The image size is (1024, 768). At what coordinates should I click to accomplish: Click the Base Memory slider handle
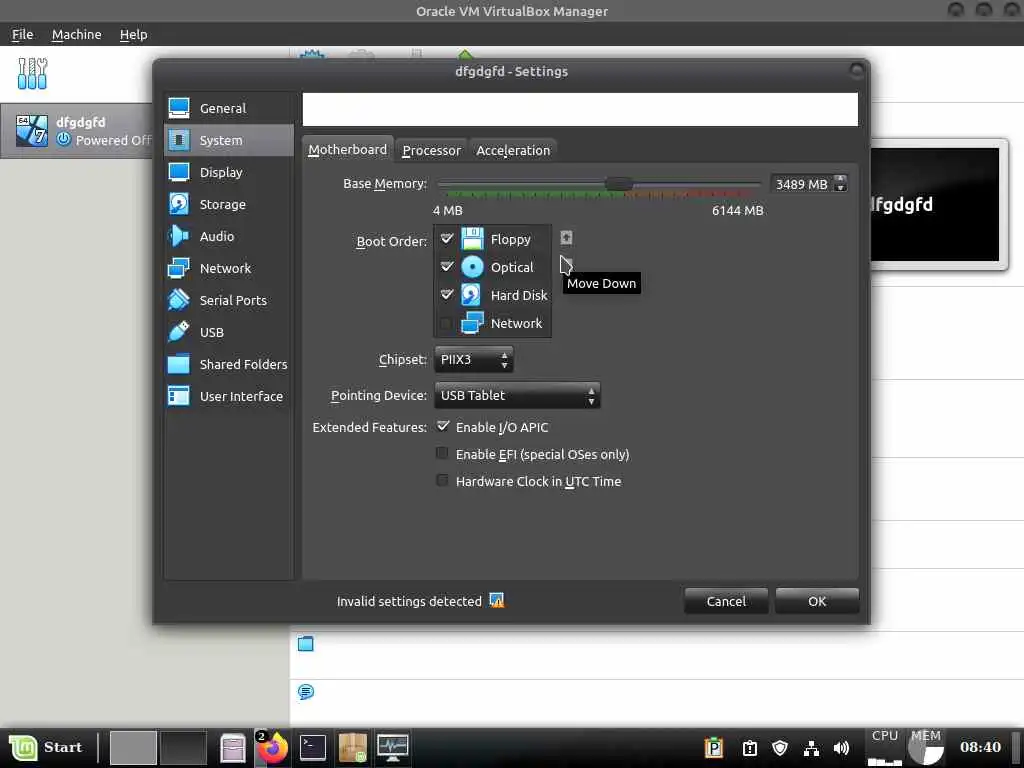coord(618,184)
